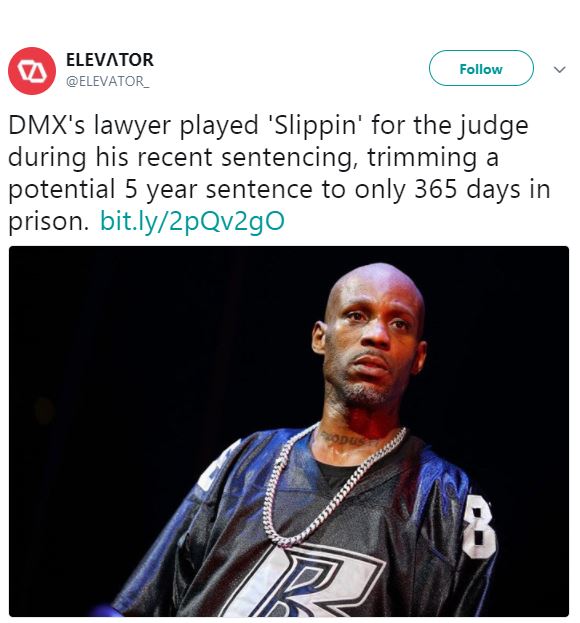This screenshot has width=580, height=623.
Task: Click the neck tattoo in the photo
Action: (346, 438)
